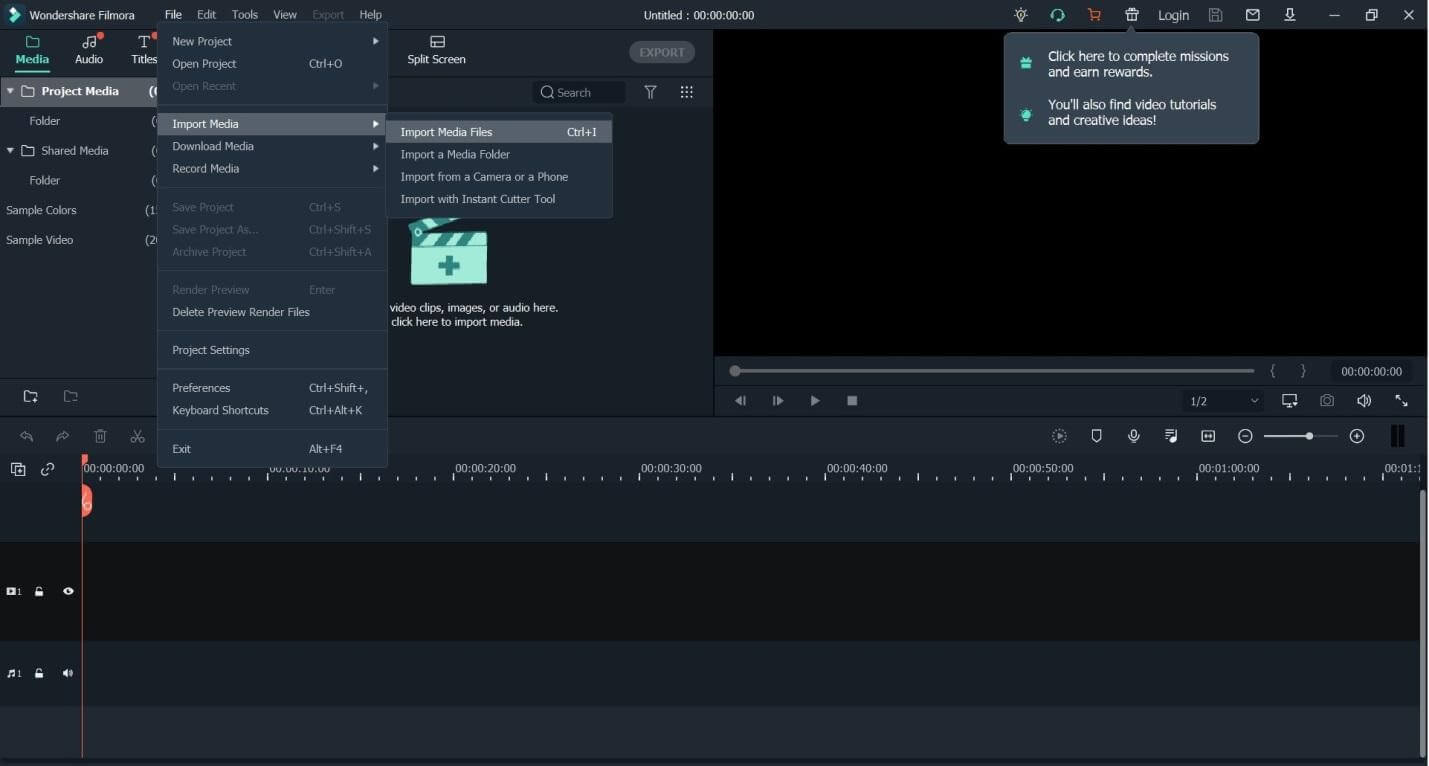The width and height of the screenshot is (1429, 766).
Task: Click the plain folder icon below the media tree
Action: click(x=70, y=397)
